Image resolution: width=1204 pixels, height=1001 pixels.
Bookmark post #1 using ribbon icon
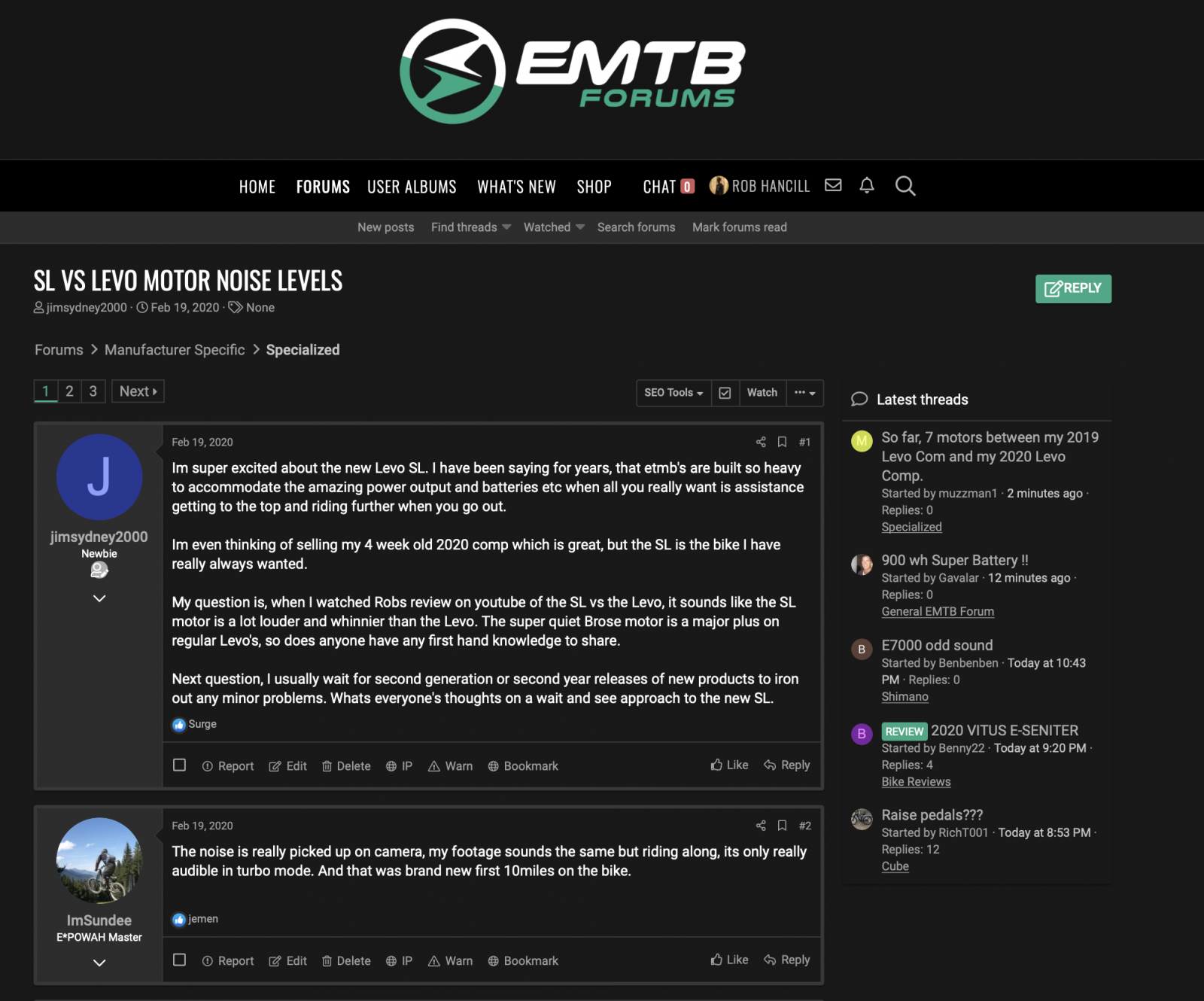[782, 442]
